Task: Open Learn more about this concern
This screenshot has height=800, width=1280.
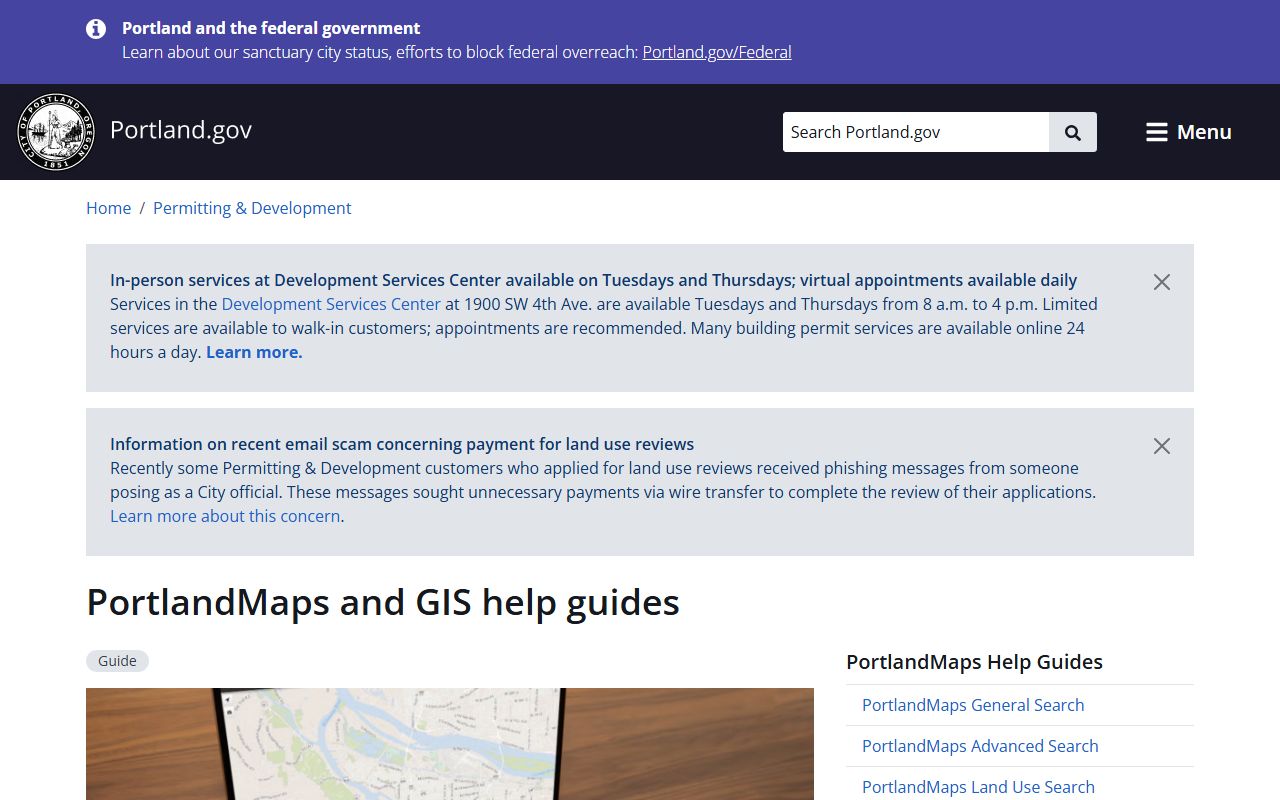Action: click(x=225, y=516)
